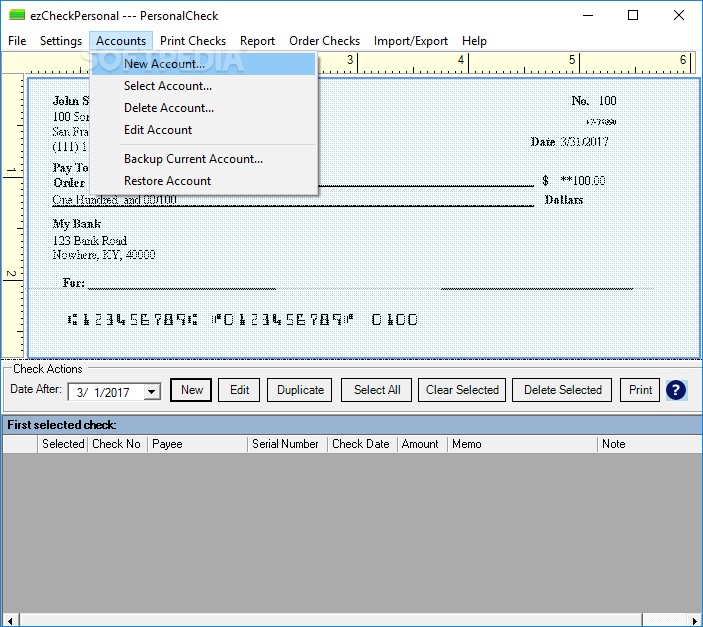Open the Order Checks menu
Viewport: 703px width, 627px height.
pos(325,41)
